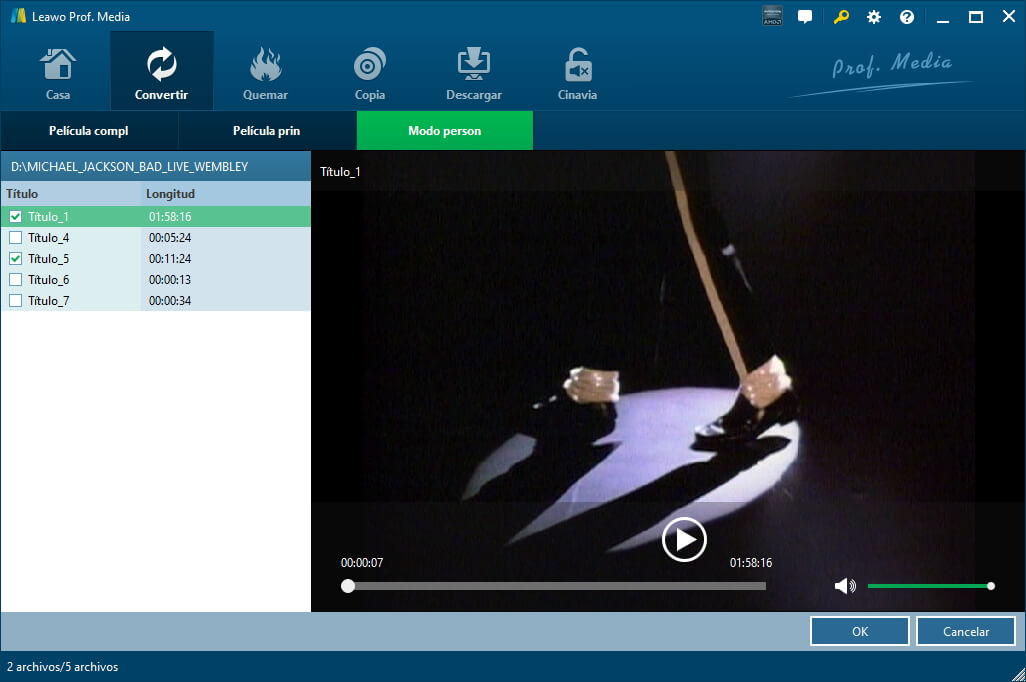Click the Cancelar button
Image resolution: width=1026 pixels, height=682 pixels.
click(966, 632)
